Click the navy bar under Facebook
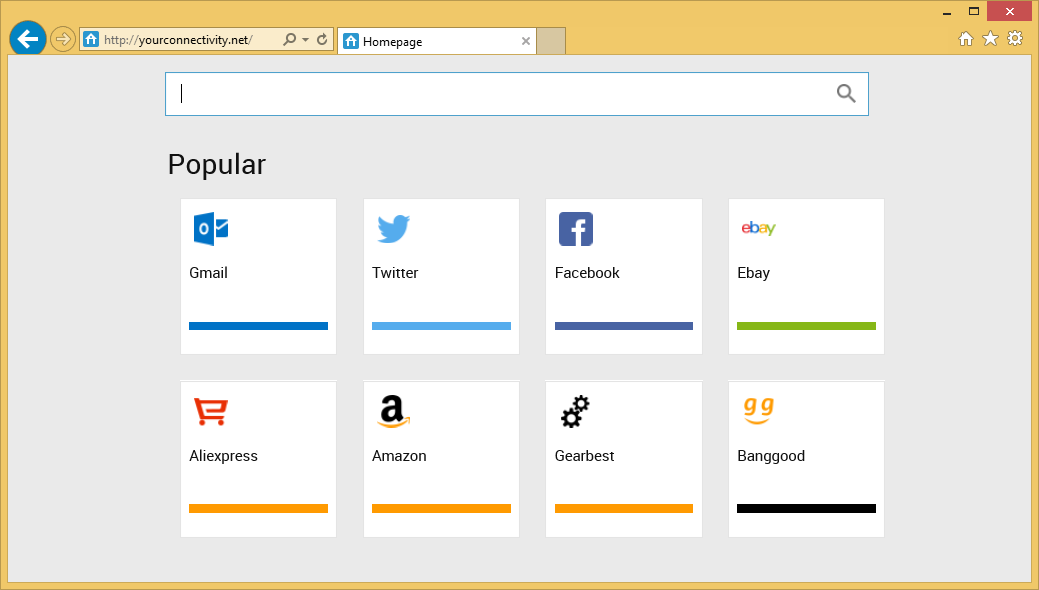The width and height of the screenshot is (1039, 590). (x=624, y=326)
